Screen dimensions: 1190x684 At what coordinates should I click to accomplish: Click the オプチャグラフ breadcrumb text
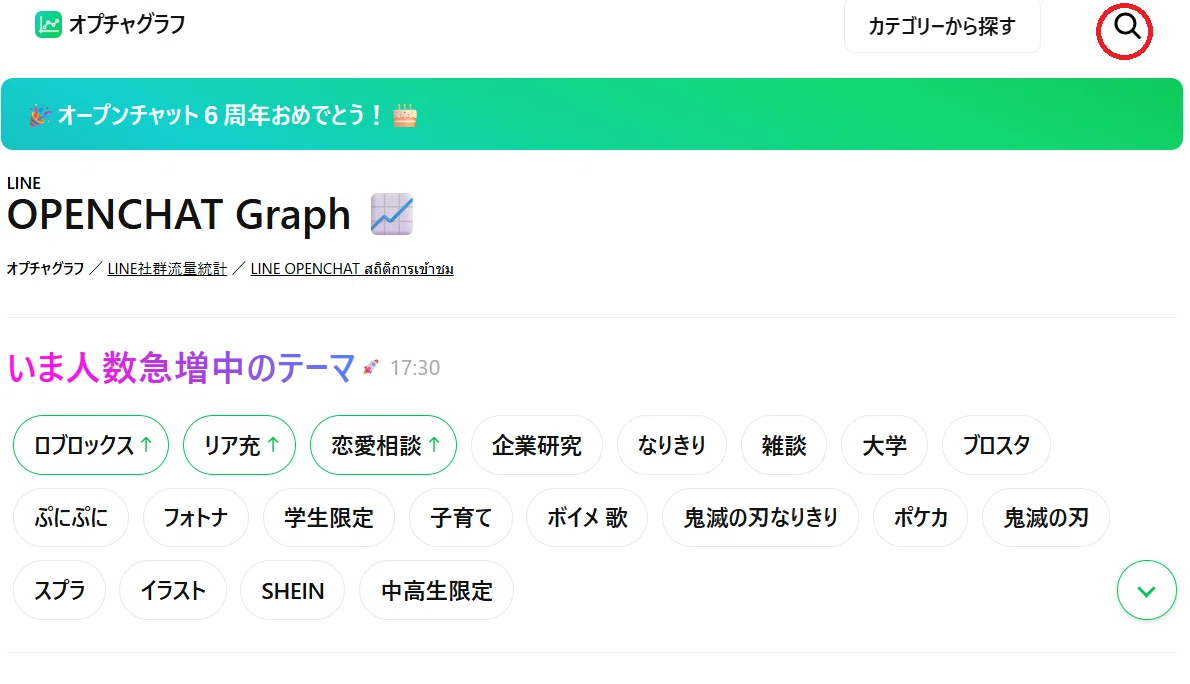46,269
